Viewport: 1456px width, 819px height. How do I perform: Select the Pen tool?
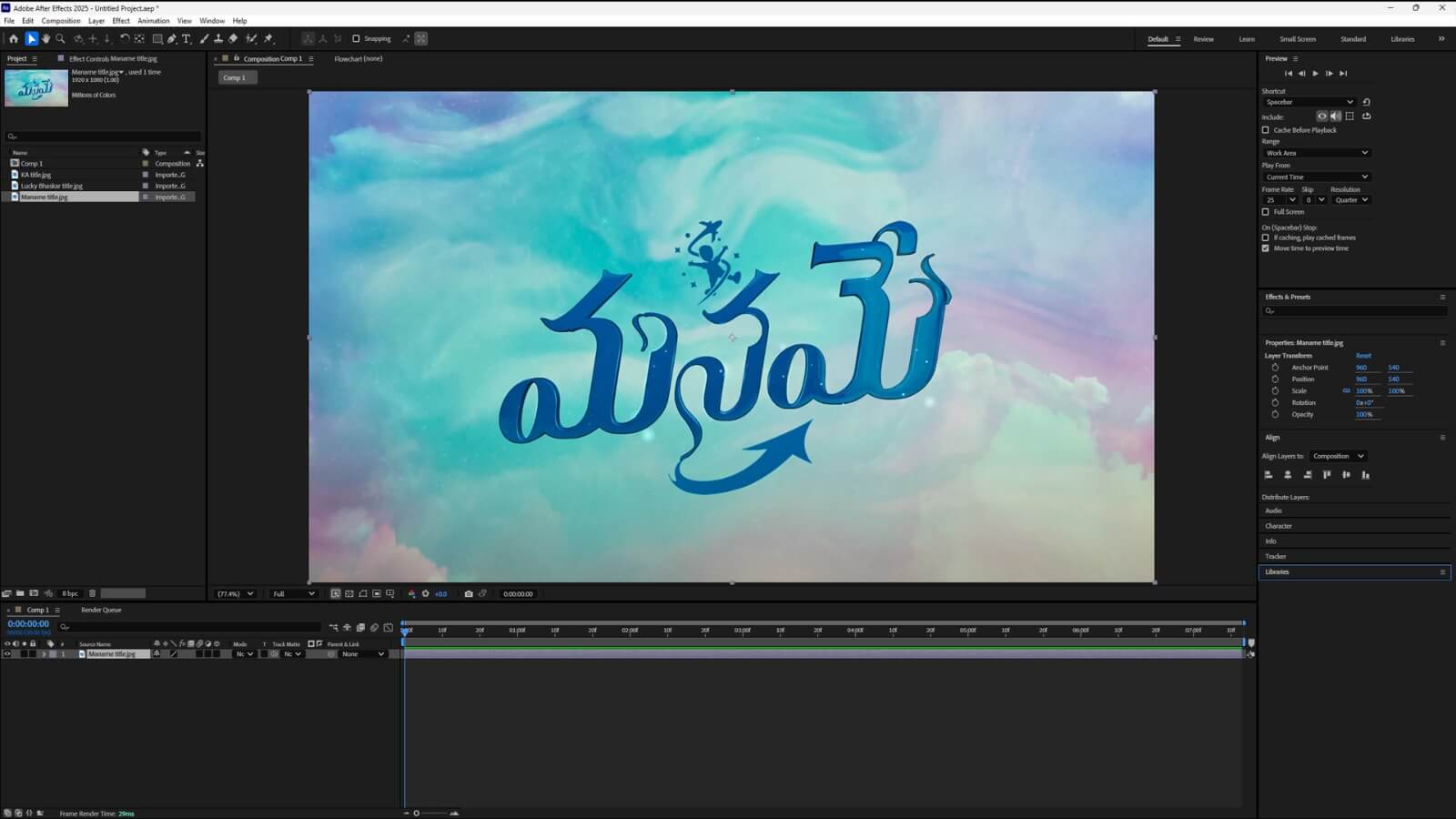point(172,39)
